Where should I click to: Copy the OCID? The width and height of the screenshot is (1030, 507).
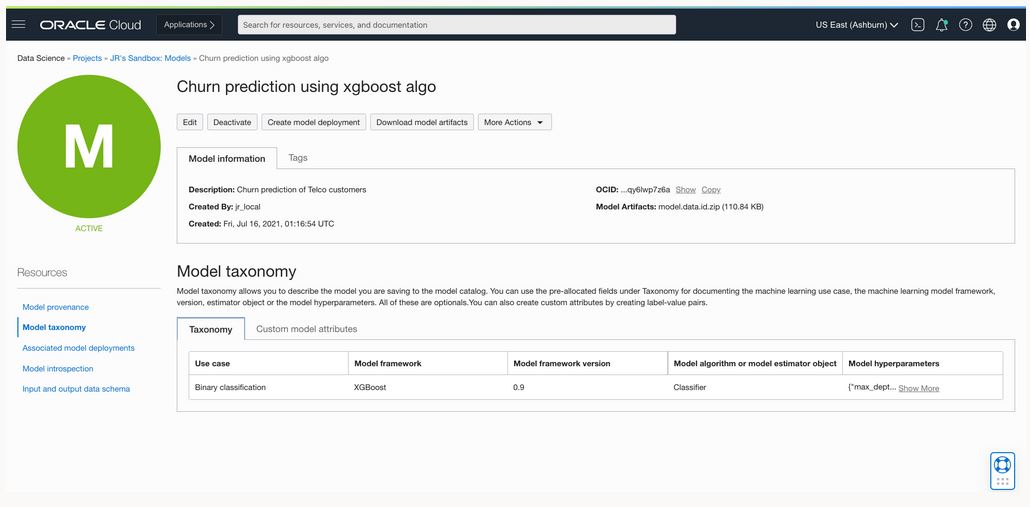711,189
